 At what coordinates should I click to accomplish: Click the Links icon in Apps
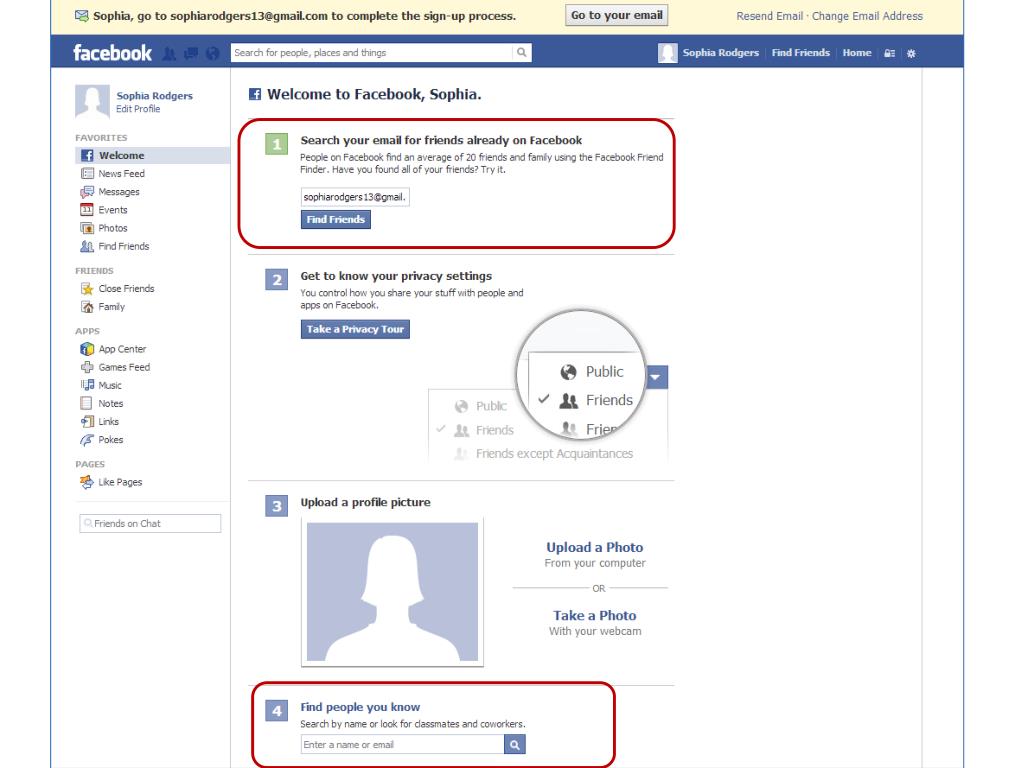point(87,422)
